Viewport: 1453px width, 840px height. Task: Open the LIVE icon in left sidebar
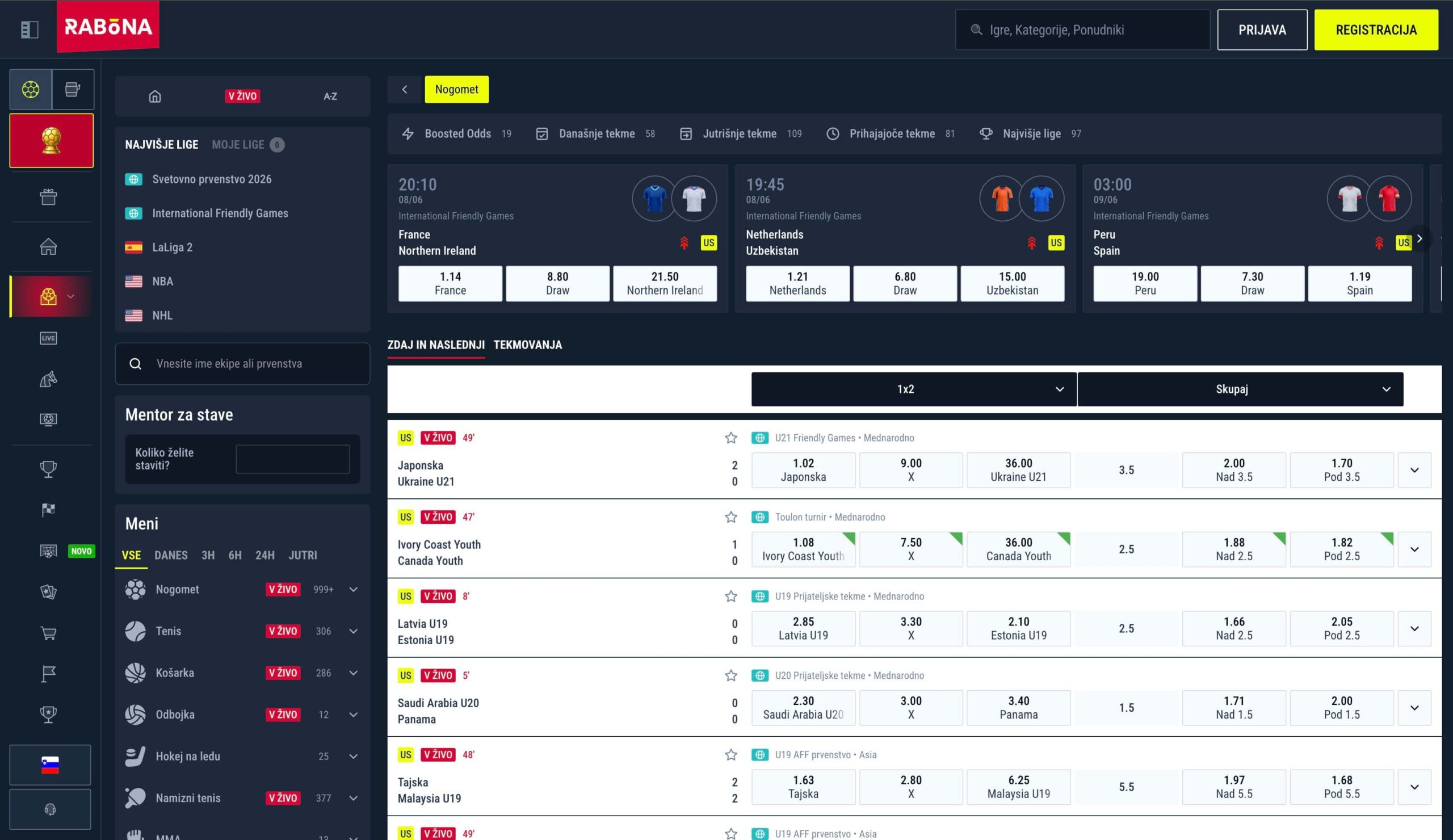(x=48, y=338)
